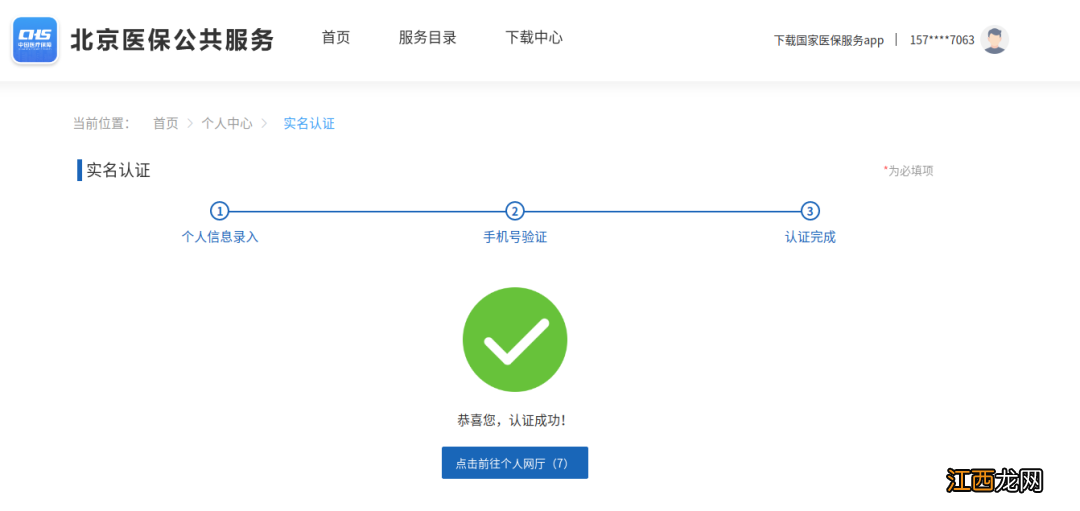Viewport: 1080px width, 511px height.
Task: Click the account number 157****7063
Action: [942, 40]
